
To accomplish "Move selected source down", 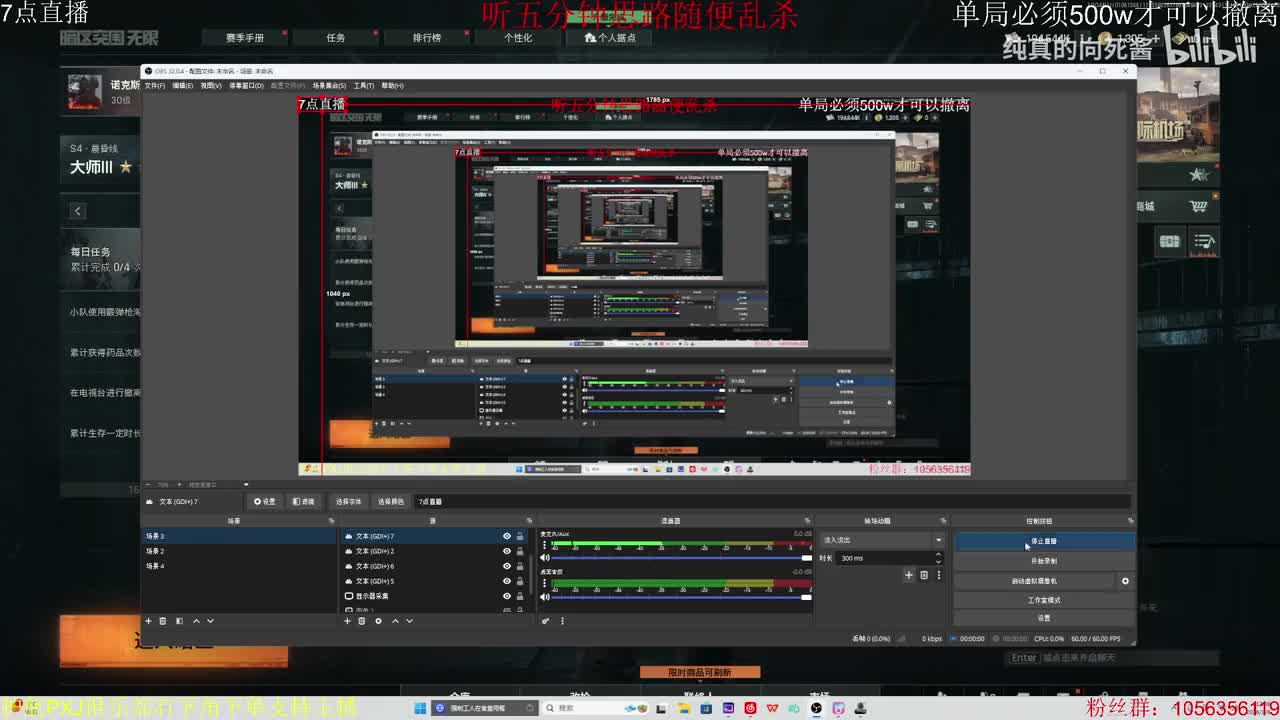I will 409,621.
